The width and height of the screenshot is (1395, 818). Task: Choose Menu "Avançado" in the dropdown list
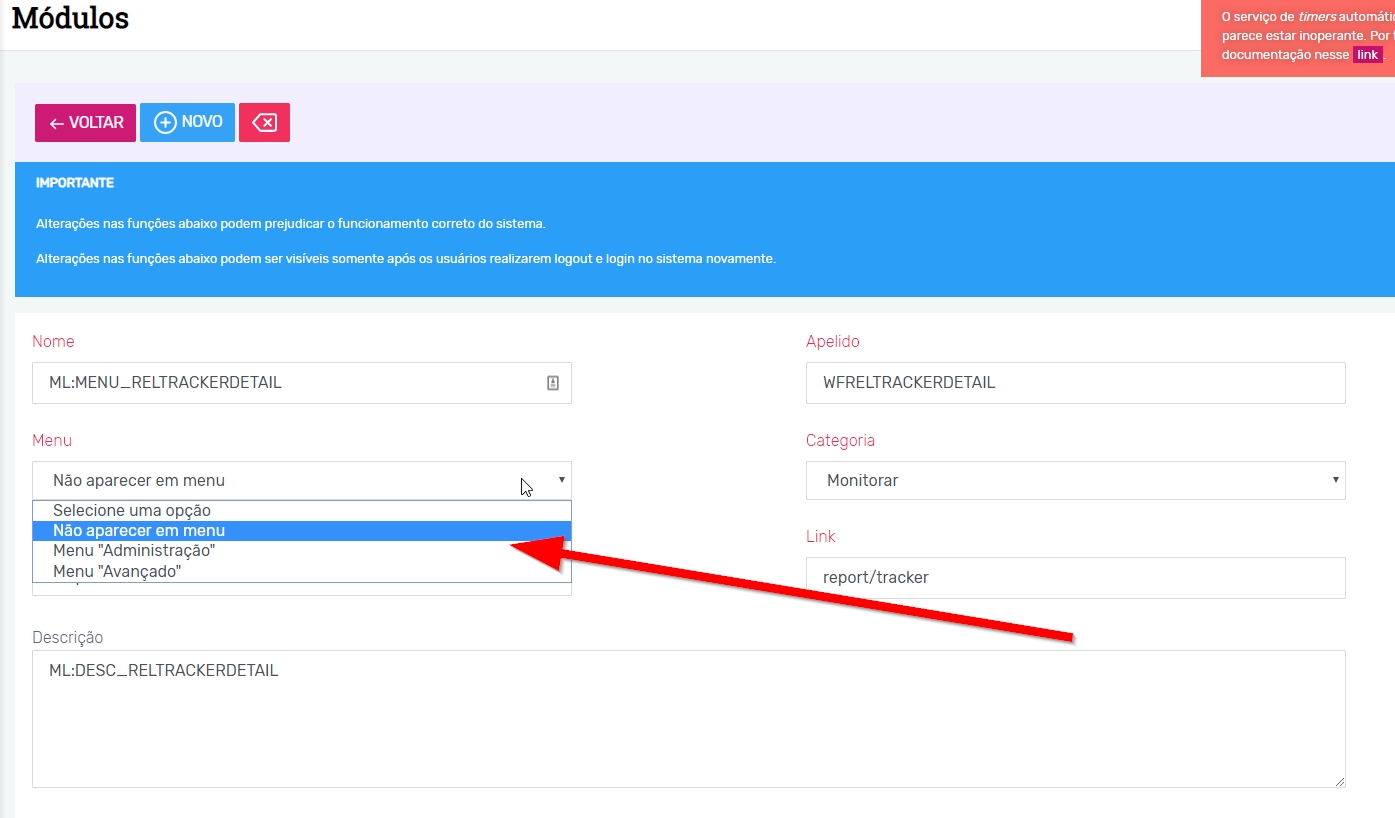117,571
